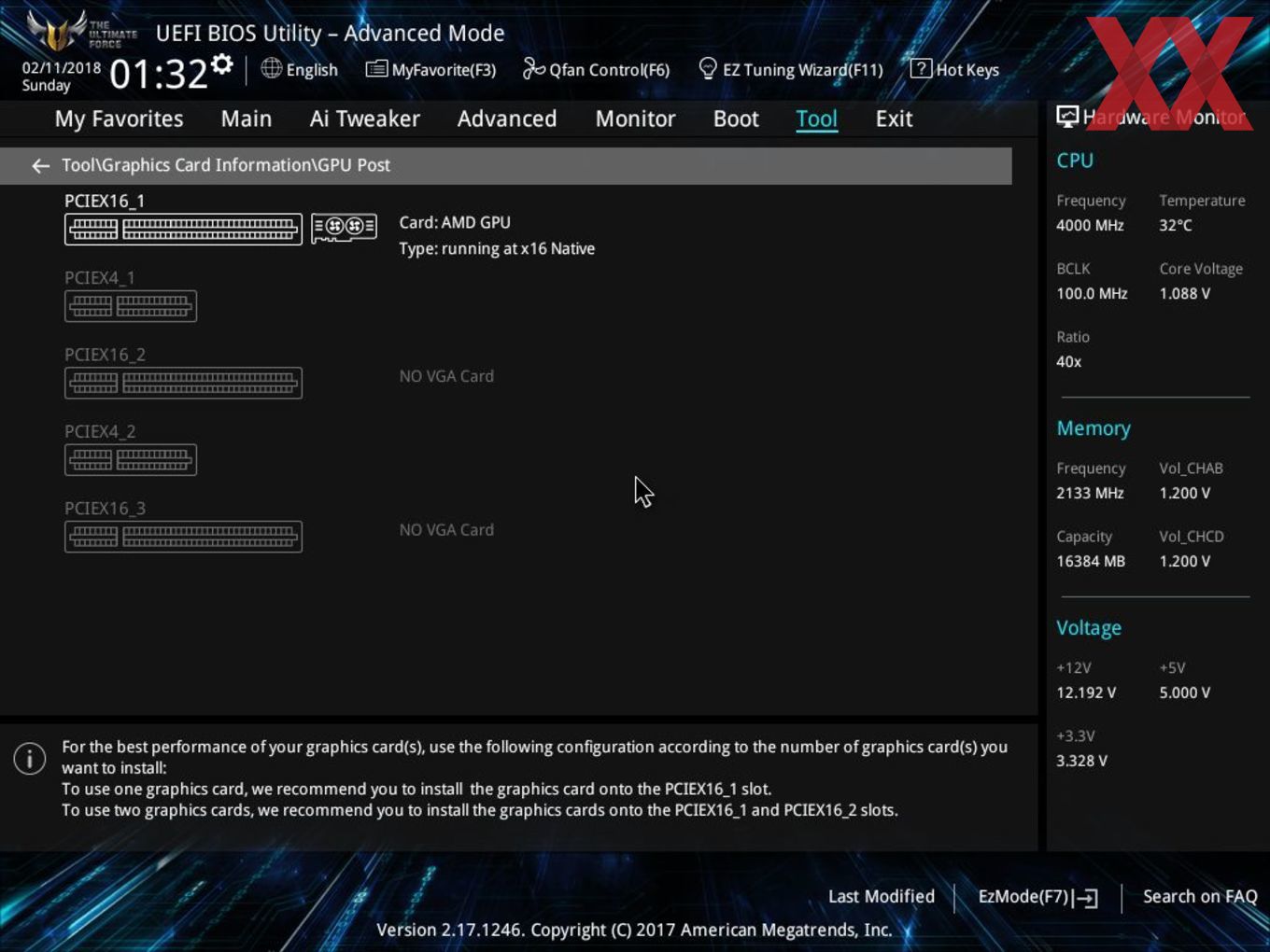The image size is (1270, 952).
Task: Click the 3.328 V value
Action: (1081, 761)
